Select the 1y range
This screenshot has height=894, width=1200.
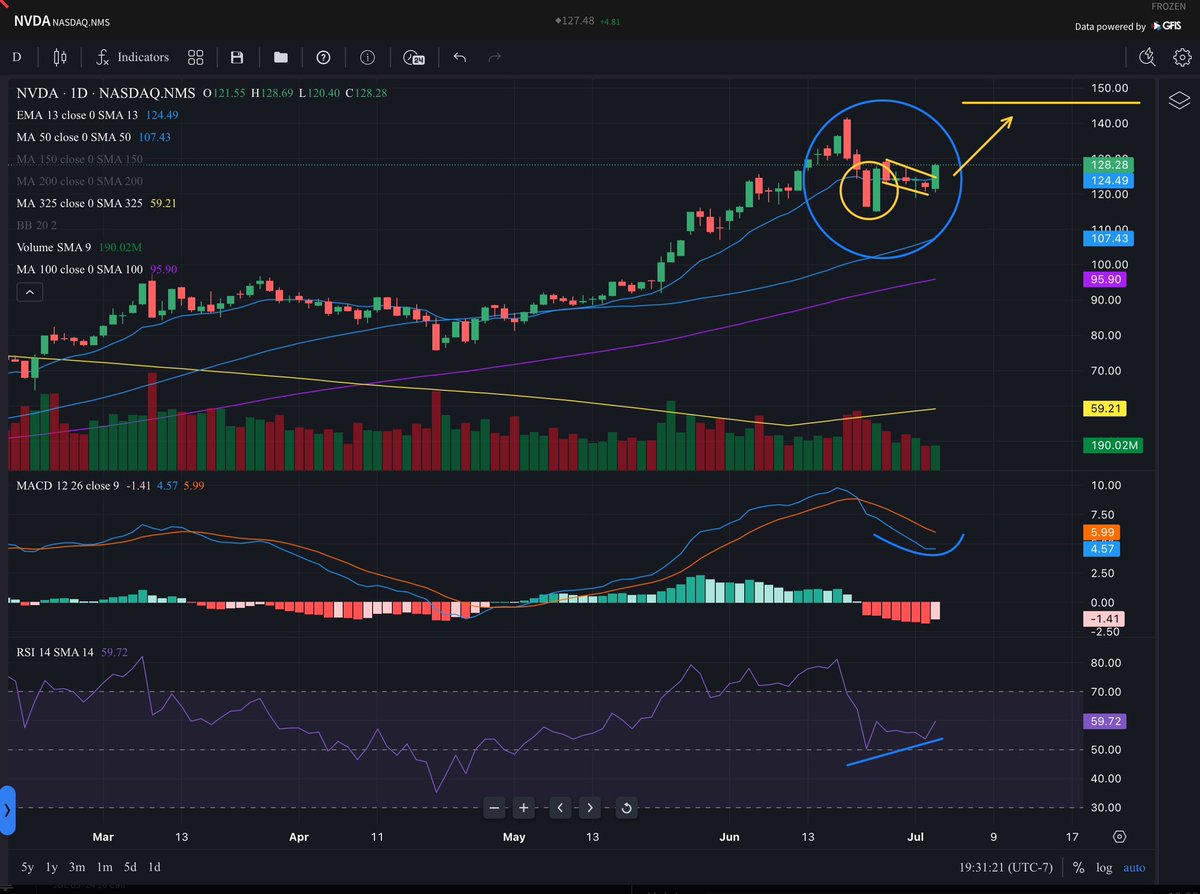coord(52,867)
